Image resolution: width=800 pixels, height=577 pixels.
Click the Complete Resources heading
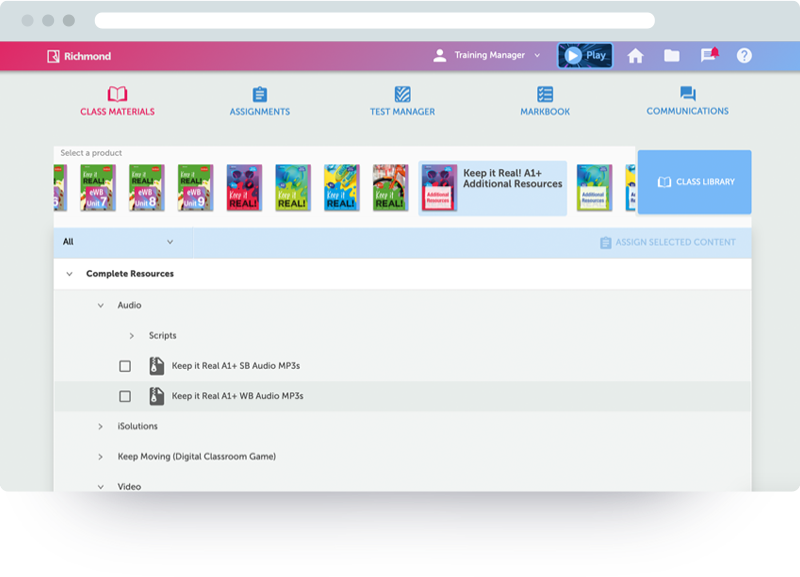[x=130, y=274]
